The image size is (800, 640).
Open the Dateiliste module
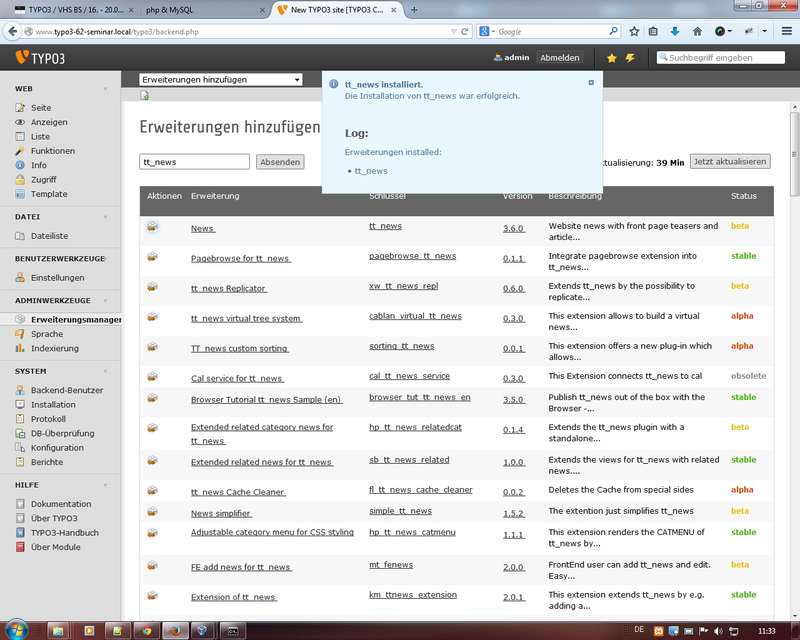coord(49,236)
